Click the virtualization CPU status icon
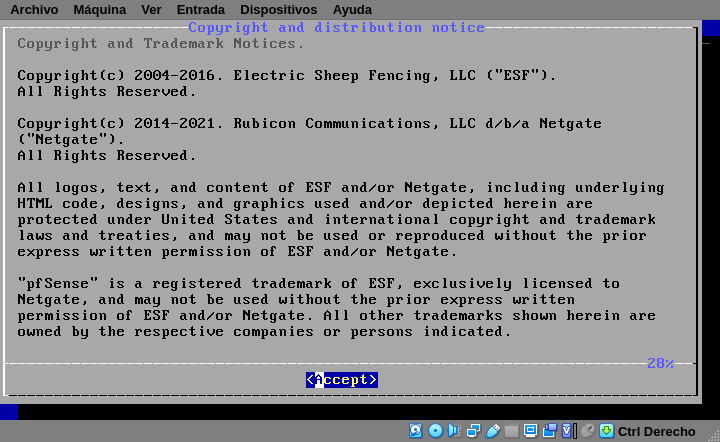The width and height of the screenshot is (720, 442). [x=568, y=431]
